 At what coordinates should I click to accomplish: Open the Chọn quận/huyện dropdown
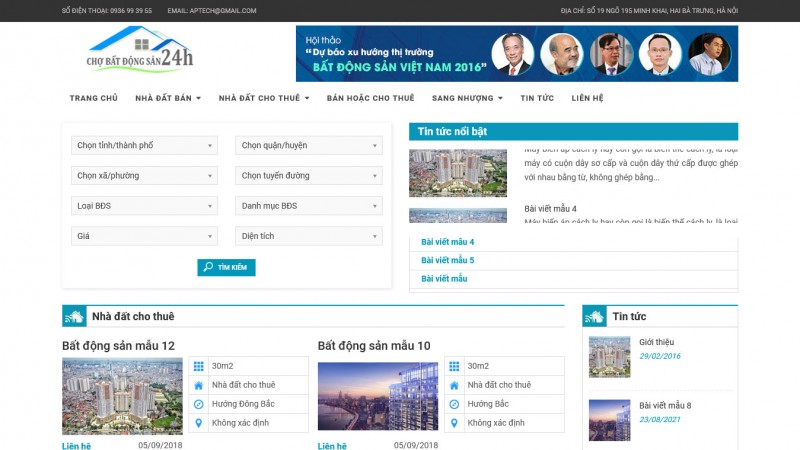(x=308, y=146)
